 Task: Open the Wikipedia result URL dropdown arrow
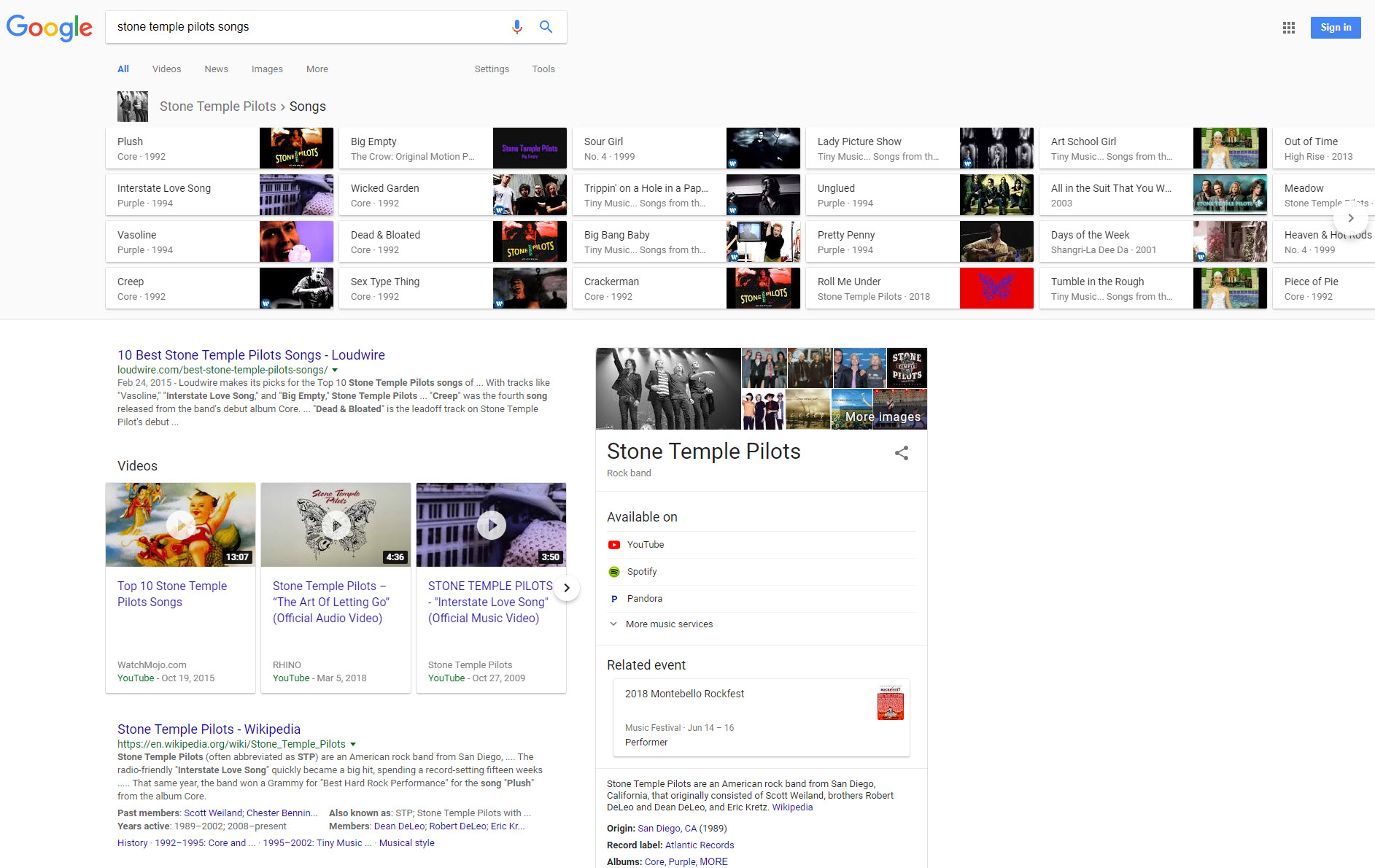click(x=353, y=745)
